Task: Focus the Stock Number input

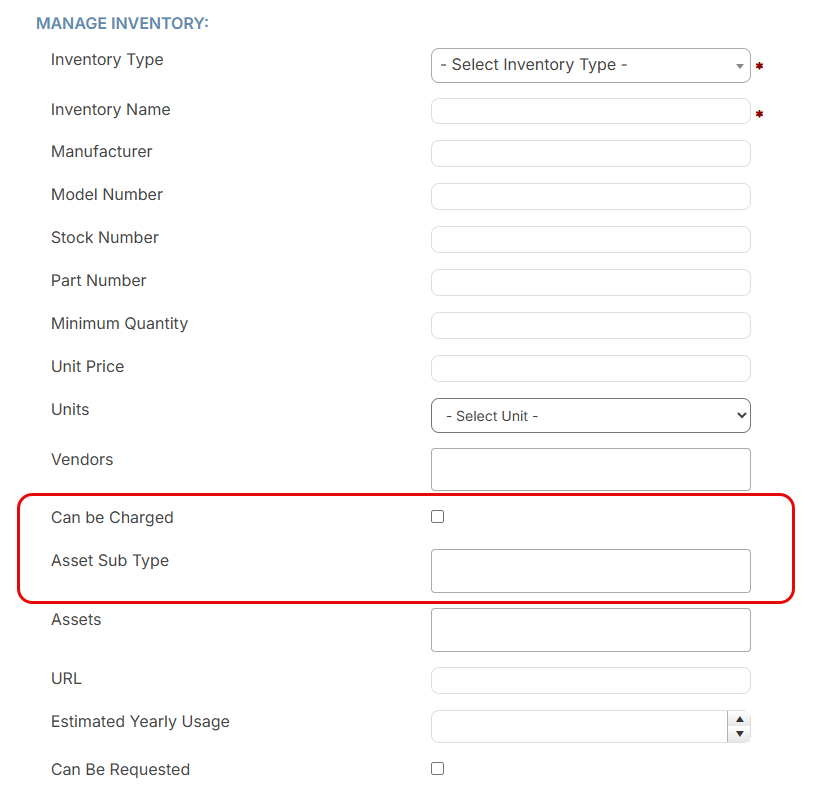Action: pyautogui.click(x=590, y=239)
